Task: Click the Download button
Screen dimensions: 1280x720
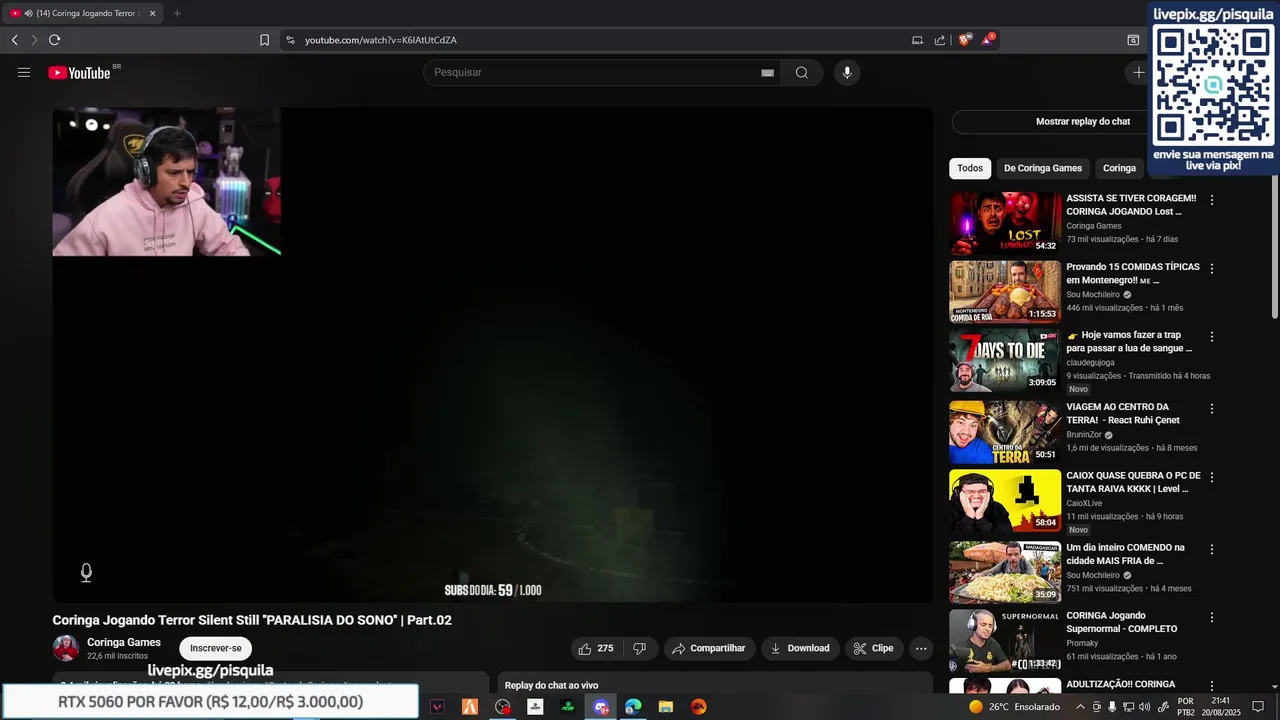Action: click(x=800, y=648)
